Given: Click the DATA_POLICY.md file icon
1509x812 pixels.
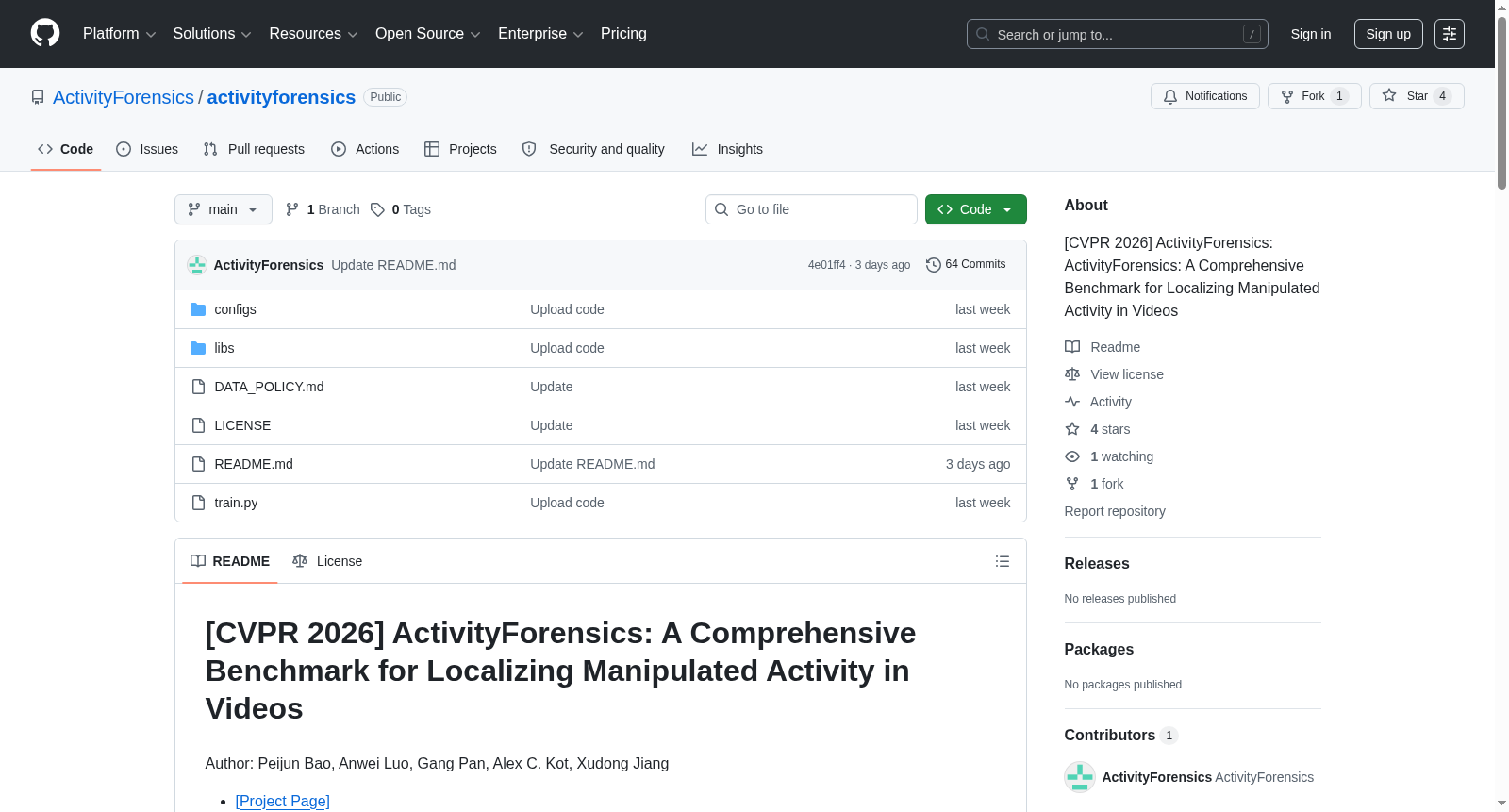Looking at the screenshot, I should (198, 387).
